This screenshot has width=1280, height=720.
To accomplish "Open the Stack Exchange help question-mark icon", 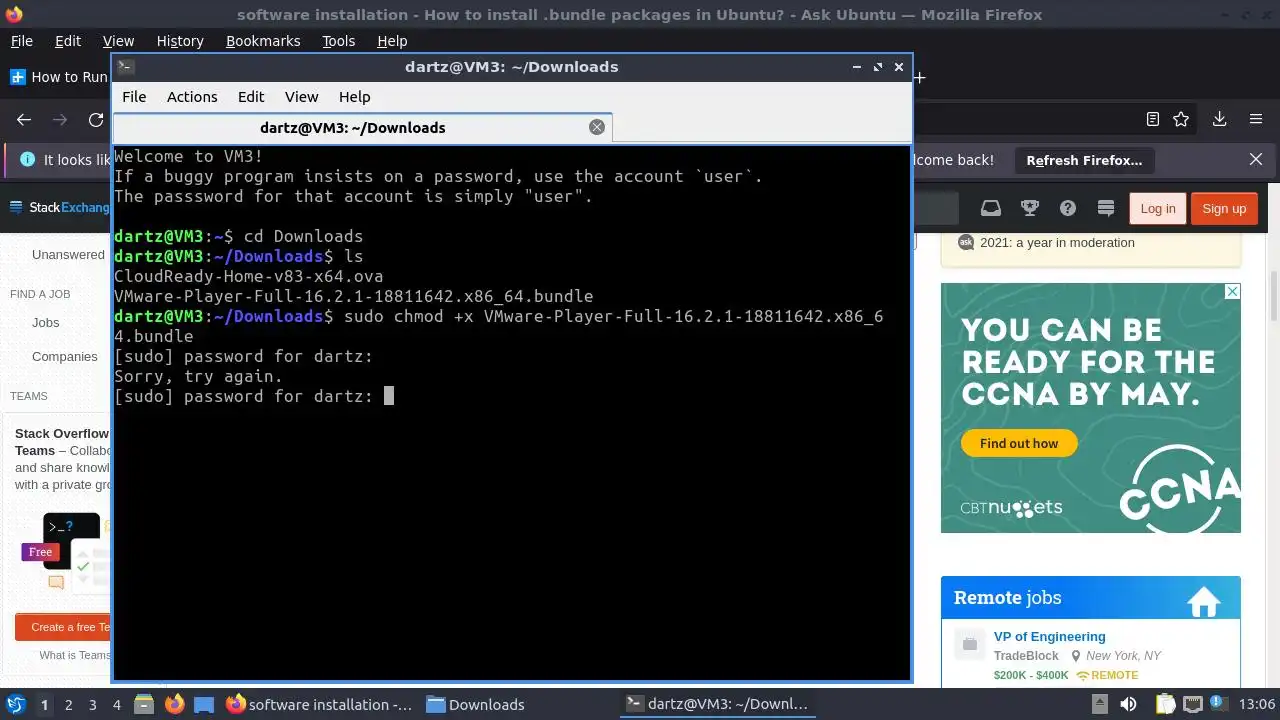I will (x=1068, y=208).
